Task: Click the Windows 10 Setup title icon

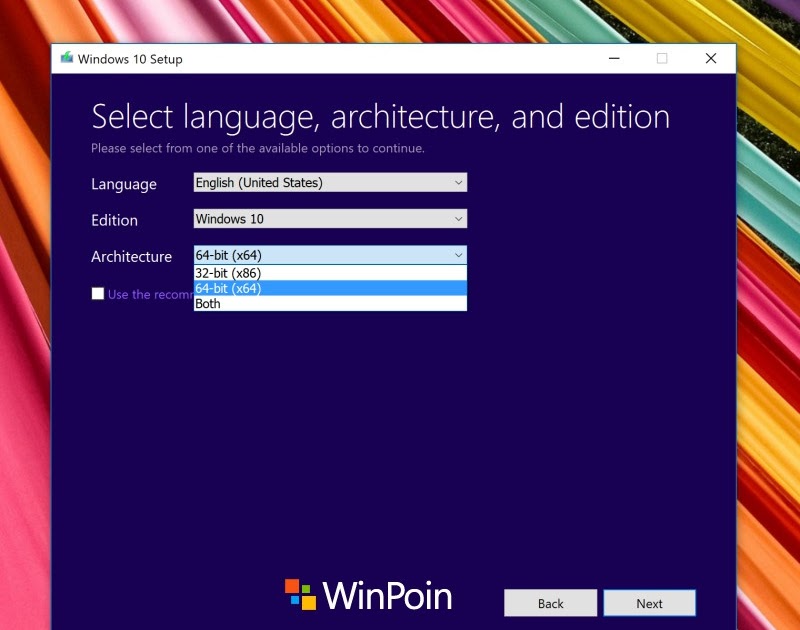Action: coord(67,58)
